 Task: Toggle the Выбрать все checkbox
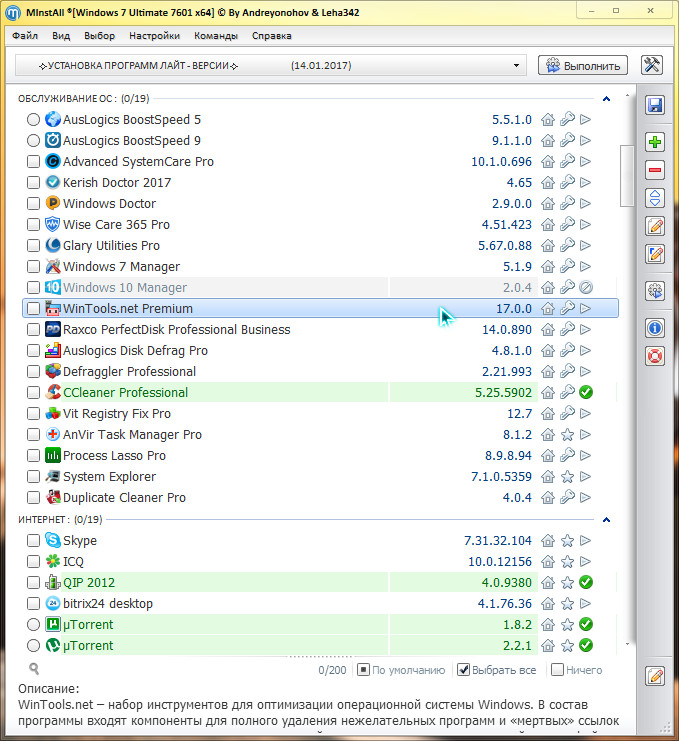(463, 670)
